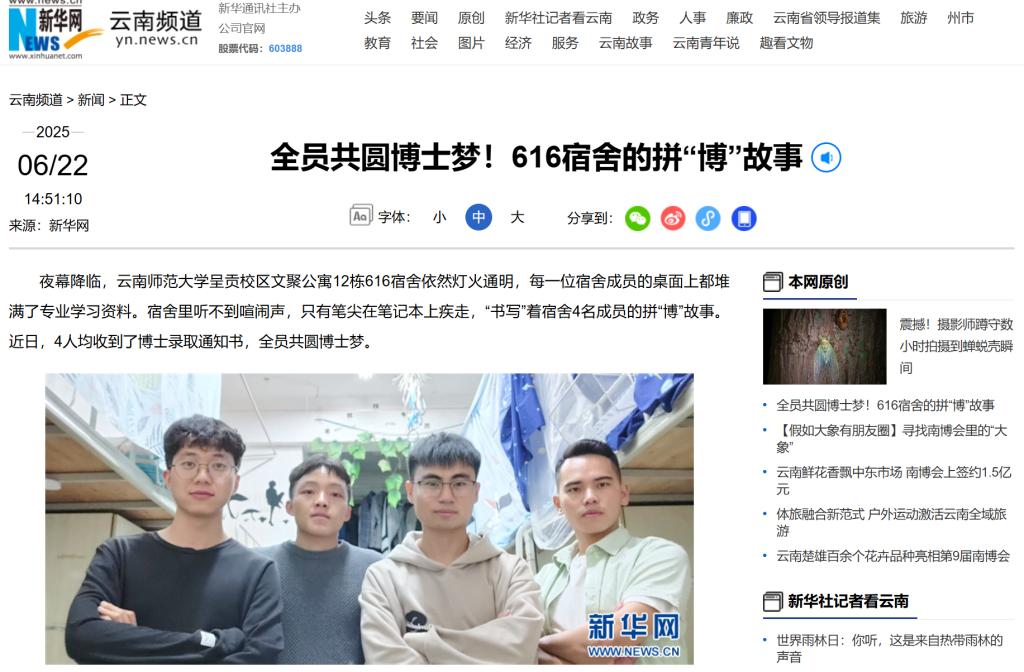
Task: Copy article link via chain icon
Action: click(708, 218)
